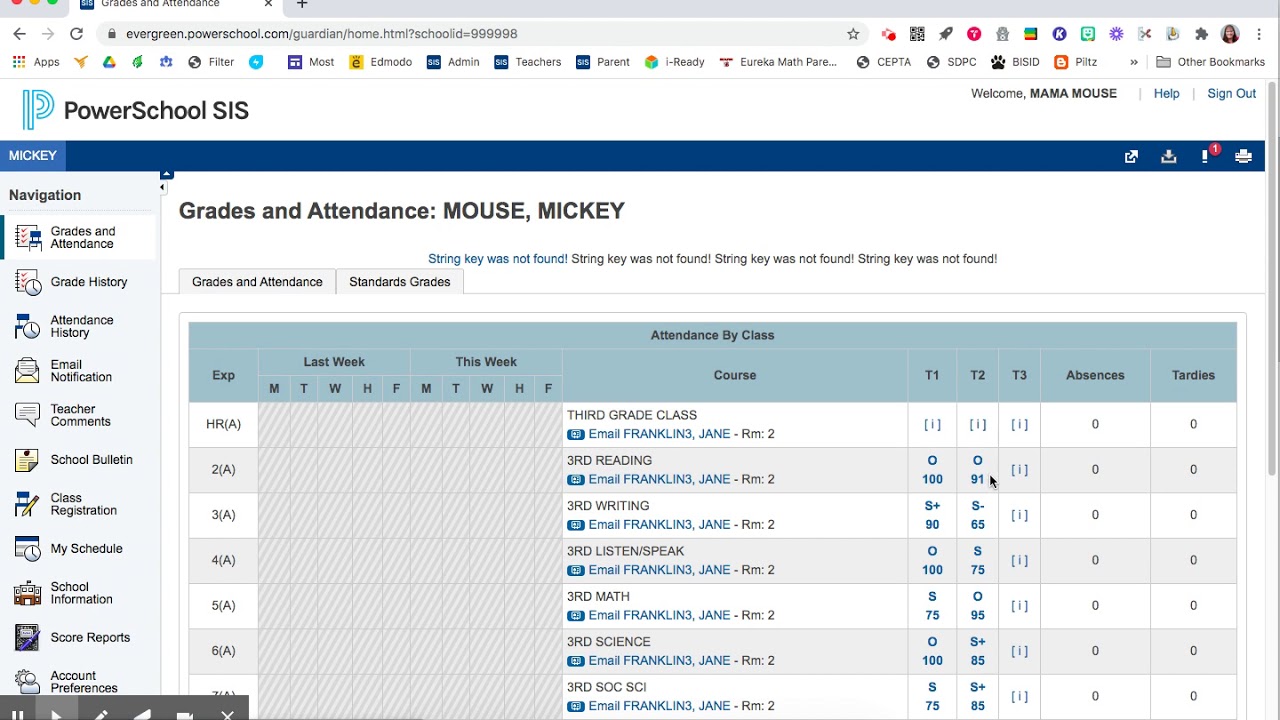The image size is (1280, 720).
Task: Email FRANKLIN3, JANE for 3RD MATH
Action: click(659, 615)
